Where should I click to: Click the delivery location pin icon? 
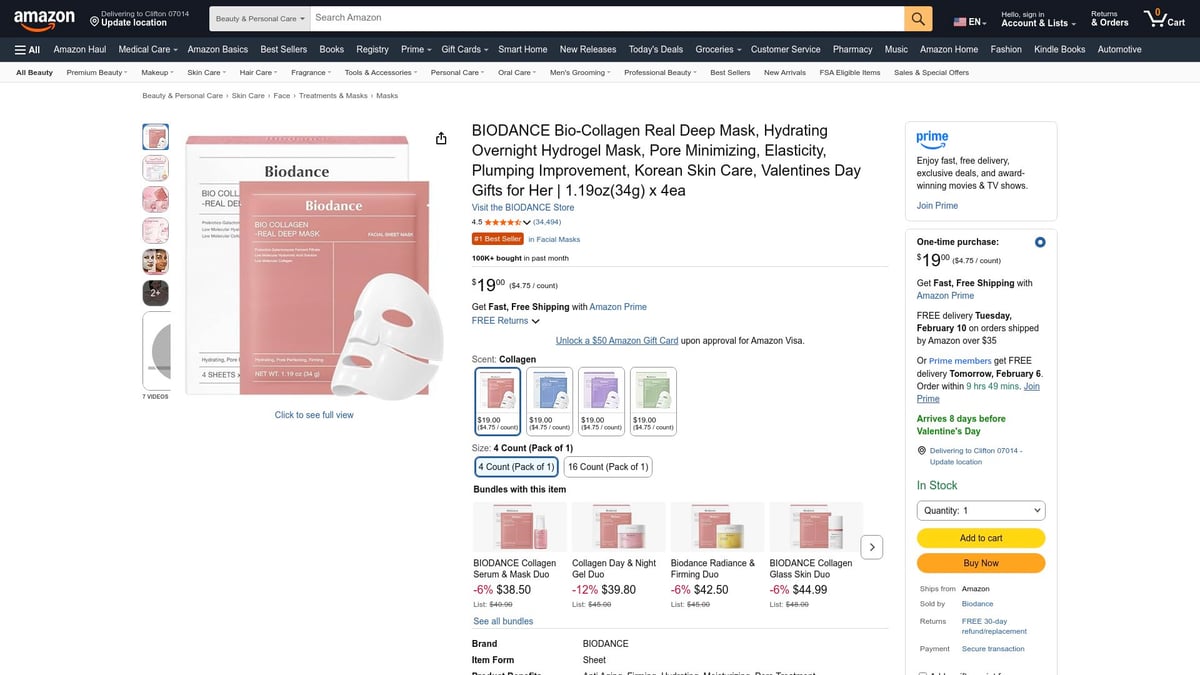click(922, 450)
